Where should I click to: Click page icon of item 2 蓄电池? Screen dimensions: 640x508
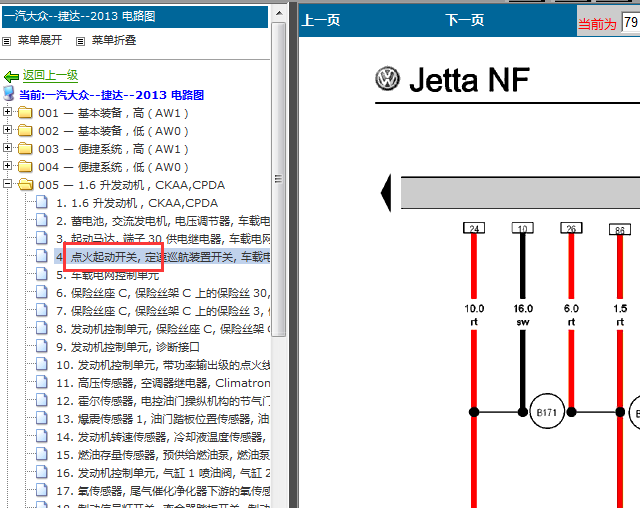point(41,220)
